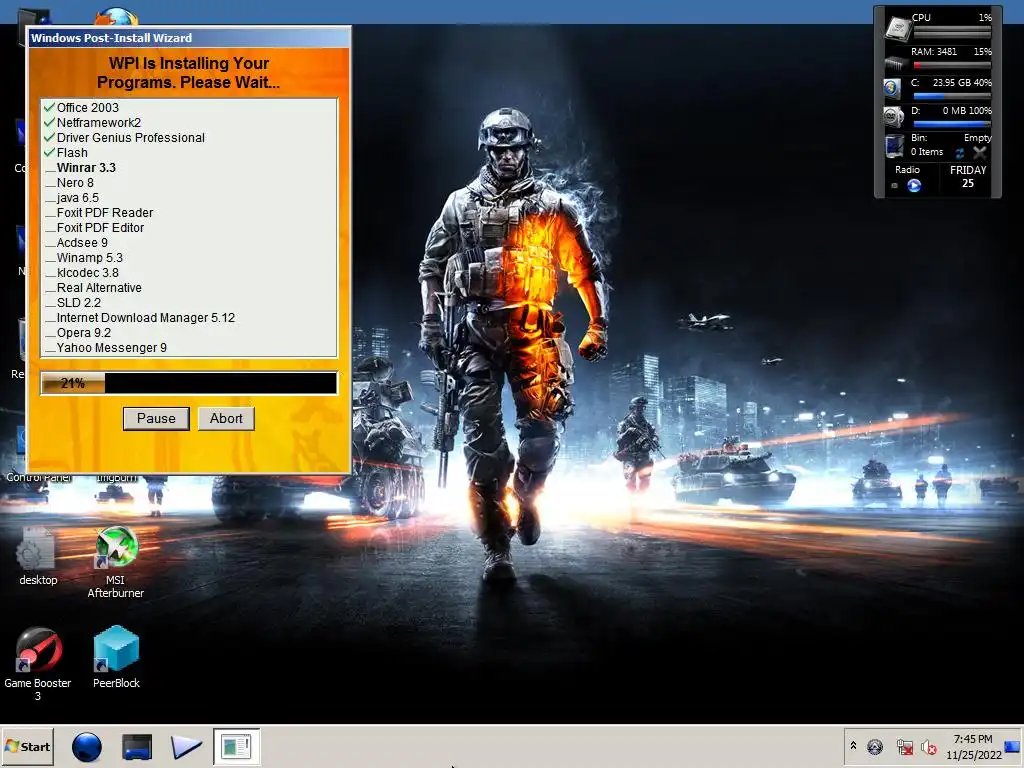Open the taskbar clock showing 7:45 PM
Screen dimensions: 1024x768
click(x=974, y=746)
